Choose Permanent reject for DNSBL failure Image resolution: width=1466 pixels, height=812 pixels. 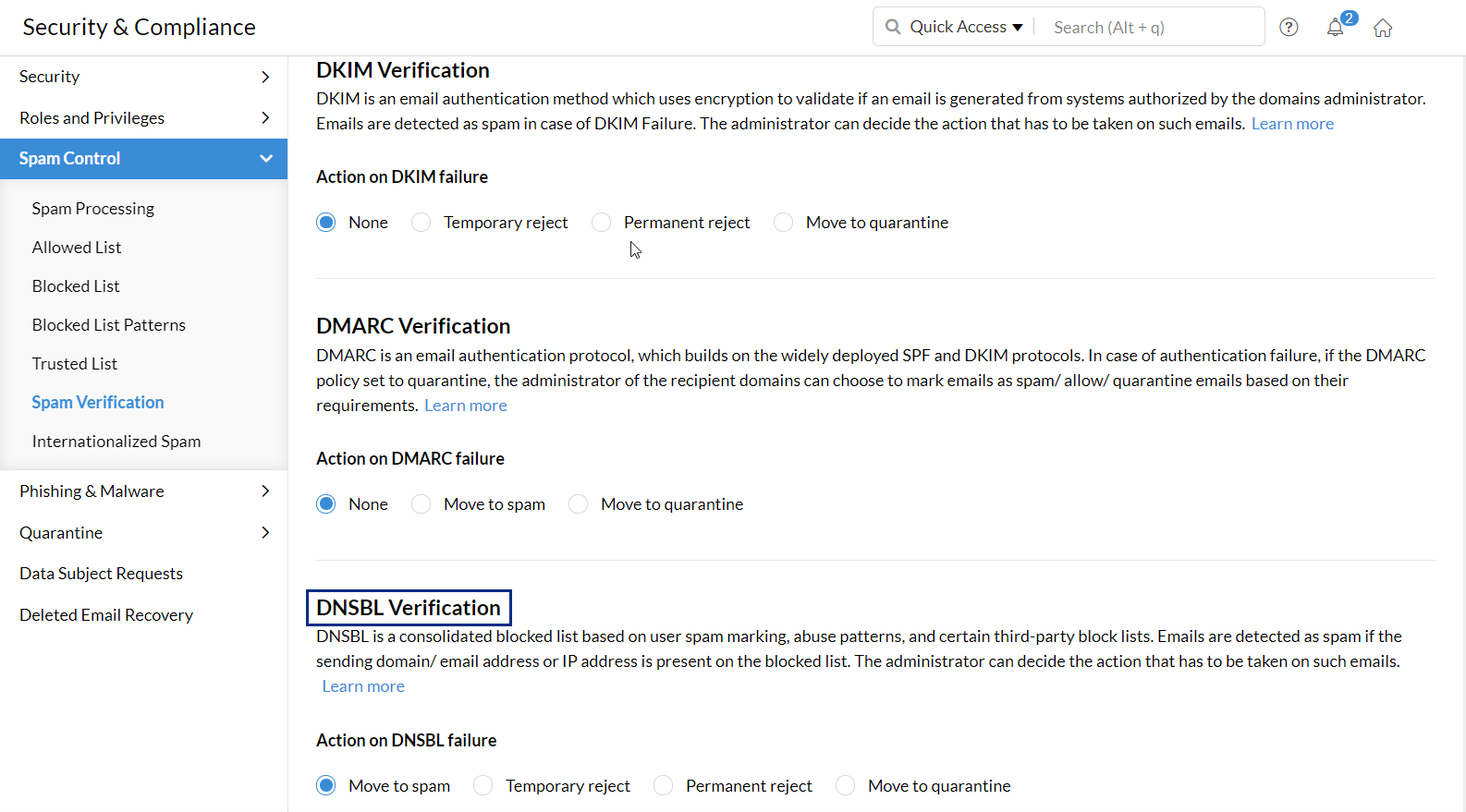coord(664,786)
